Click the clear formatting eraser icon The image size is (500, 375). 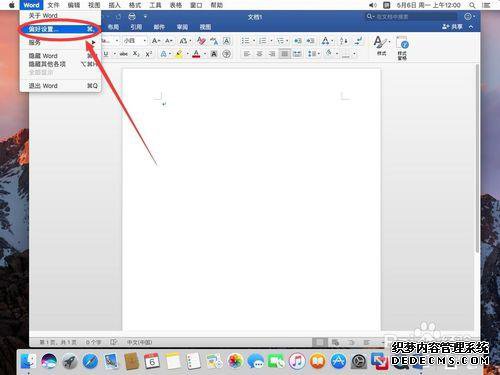[201, 41]
